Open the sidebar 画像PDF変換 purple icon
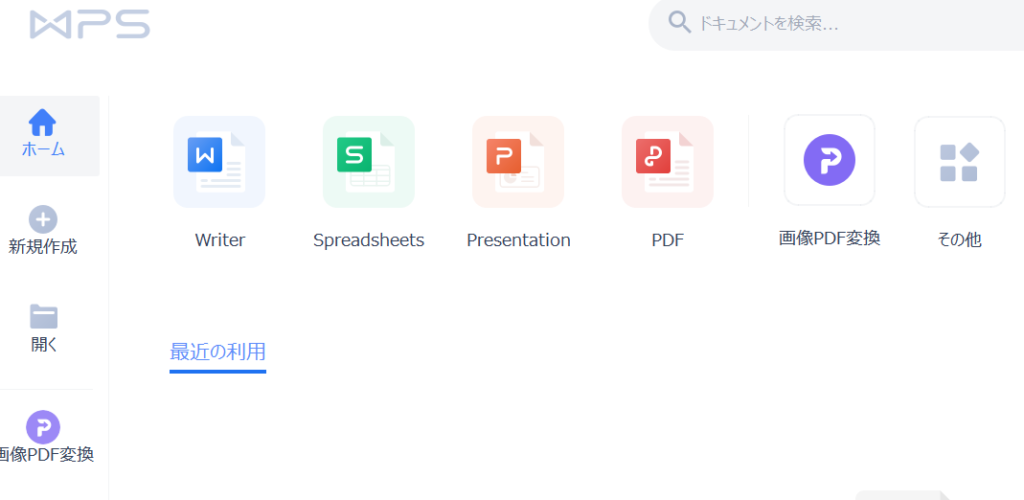 pyautogui.click(x=43, y=427)
